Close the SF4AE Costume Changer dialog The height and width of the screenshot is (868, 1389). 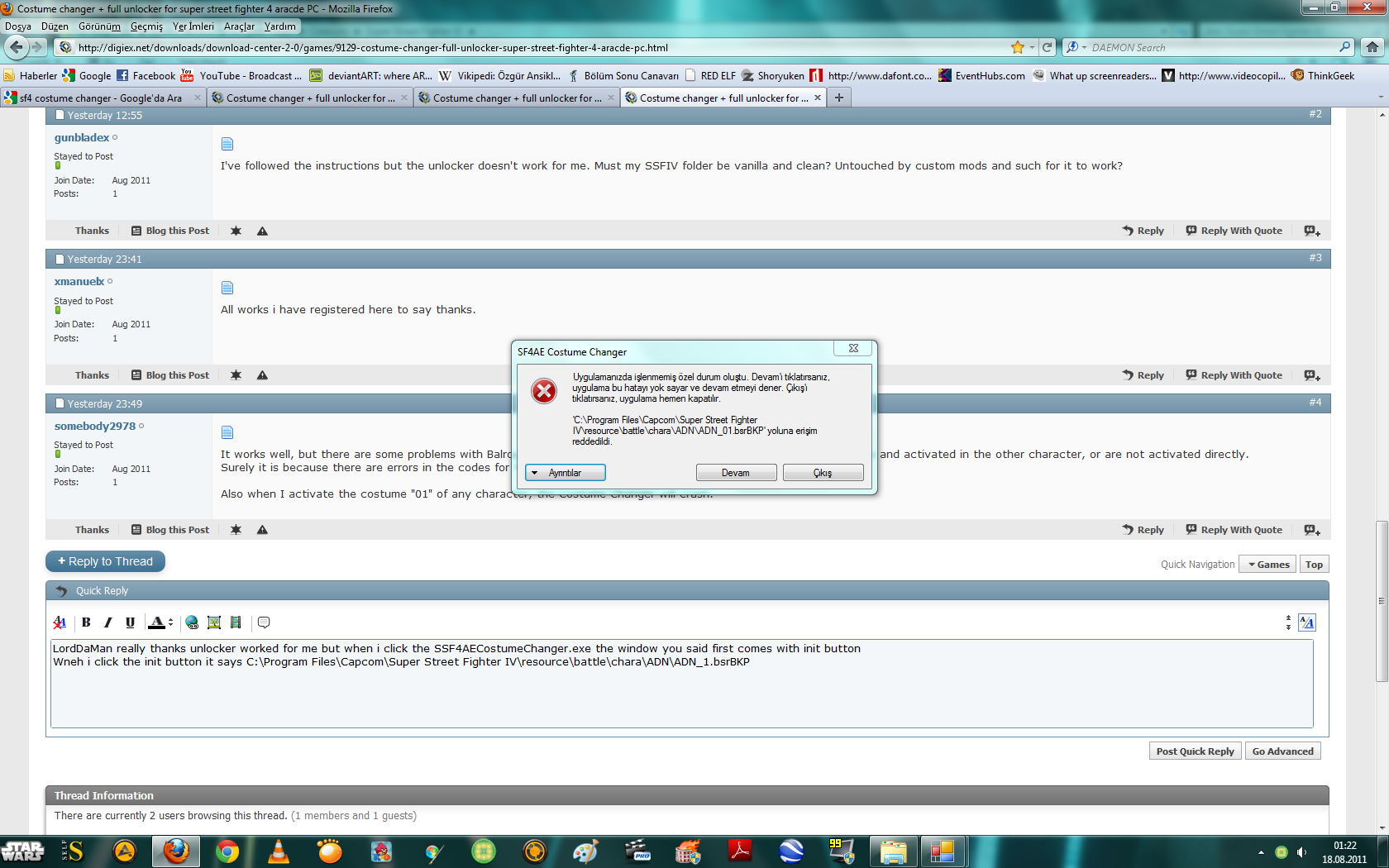853,348
